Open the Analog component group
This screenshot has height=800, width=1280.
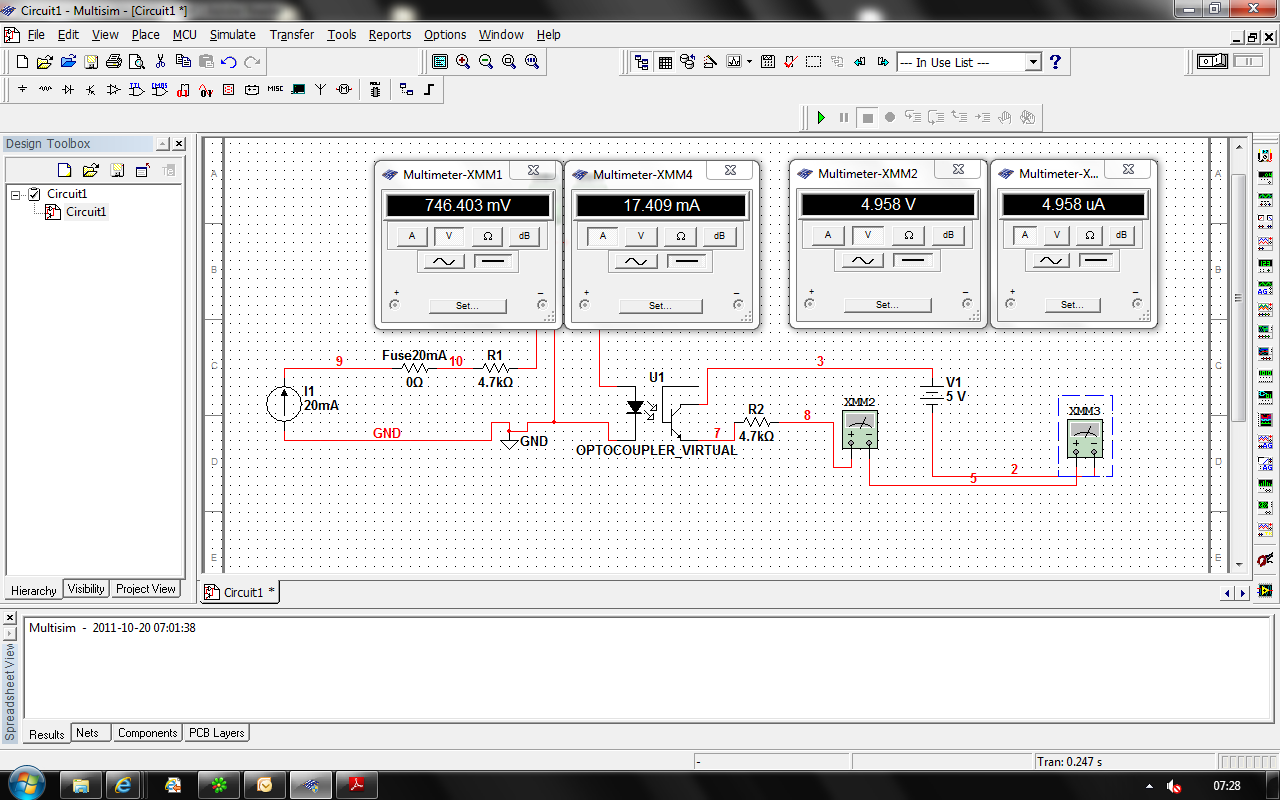point(114,89)
